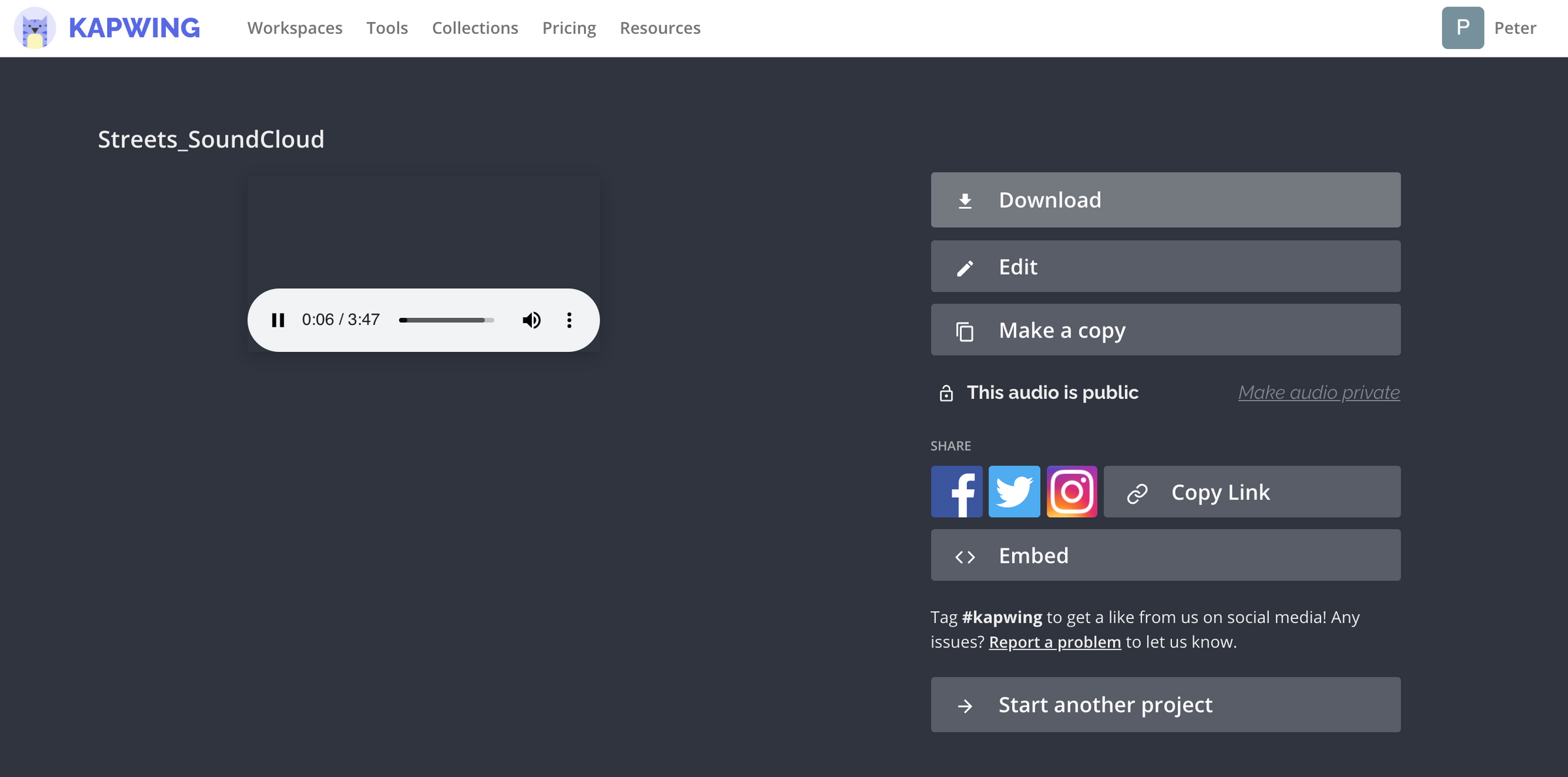
Task: Select the Download icon on the Download button
Action: coord(966,200)
